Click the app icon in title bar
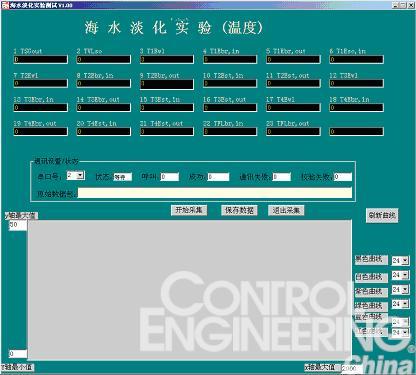This screenshot has height=375, width=416. [x=5, y=5]
